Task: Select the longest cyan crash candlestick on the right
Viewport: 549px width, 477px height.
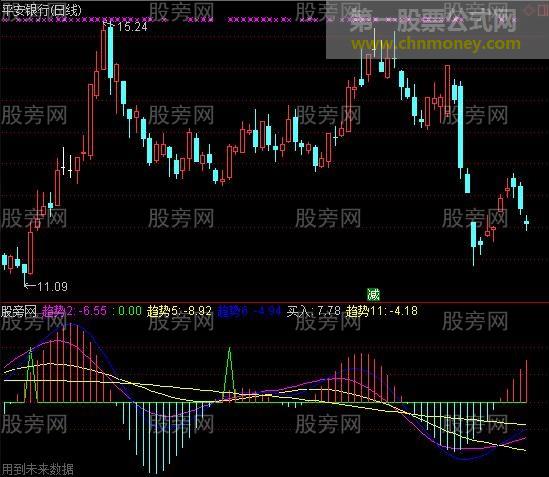Action: click(x=460, y=130)
